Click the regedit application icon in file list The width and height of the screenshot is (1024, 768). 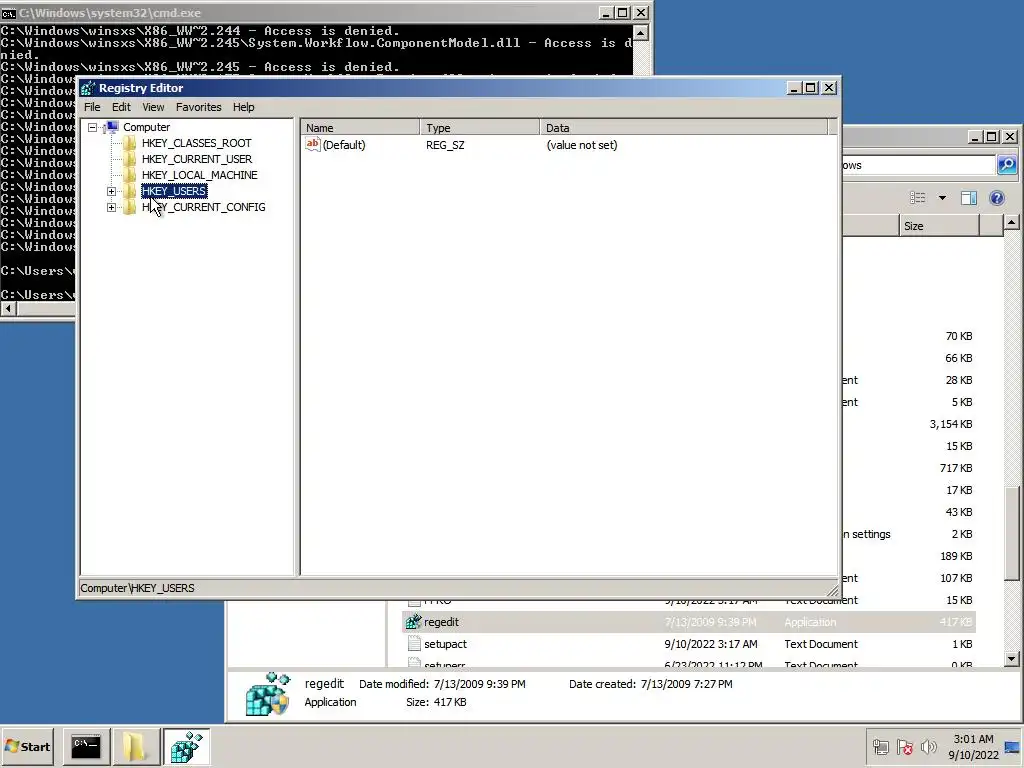413,622
